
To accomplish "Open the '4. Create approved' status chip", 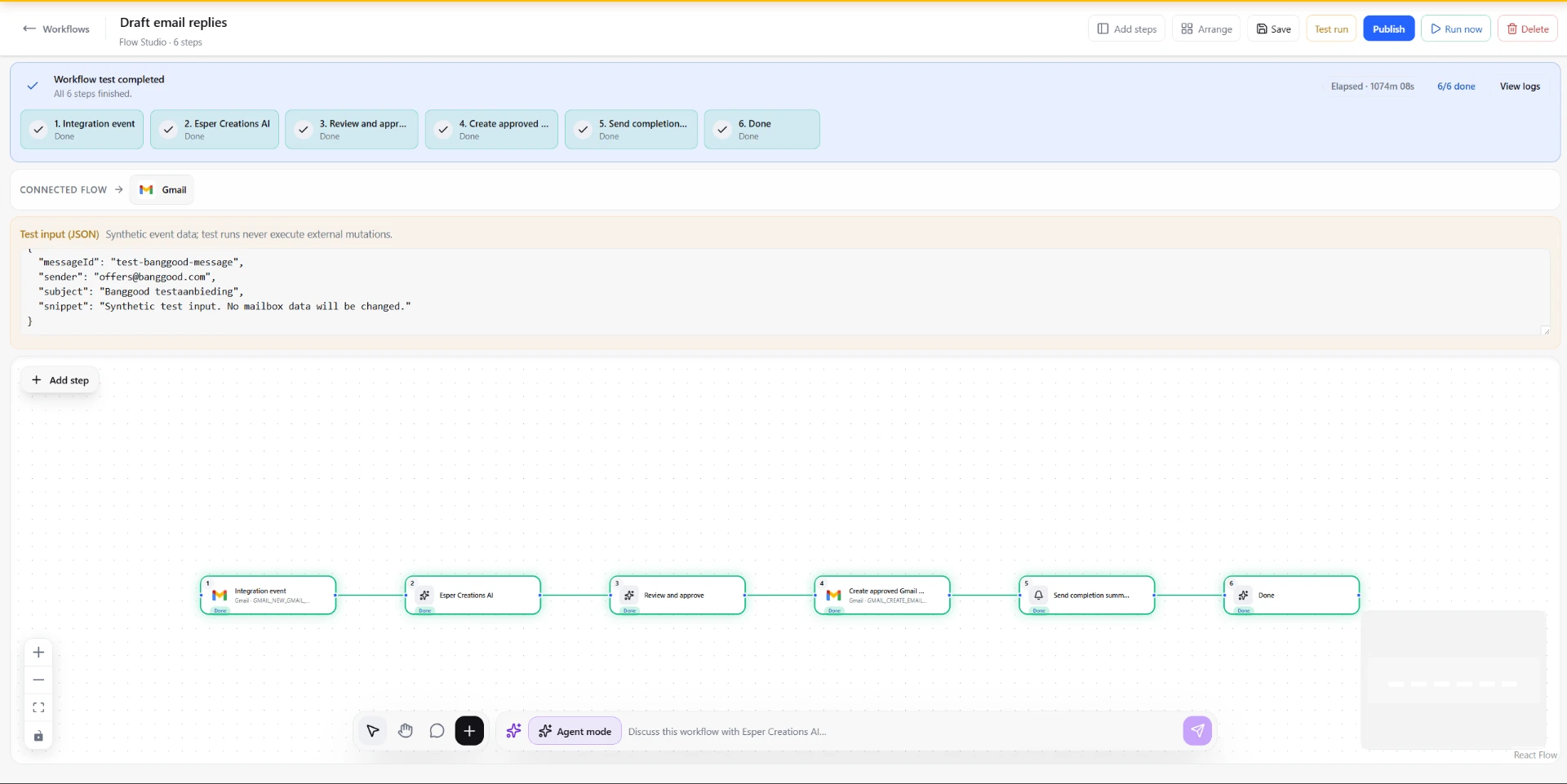I will pyautogui.click(x=492, y=130).
